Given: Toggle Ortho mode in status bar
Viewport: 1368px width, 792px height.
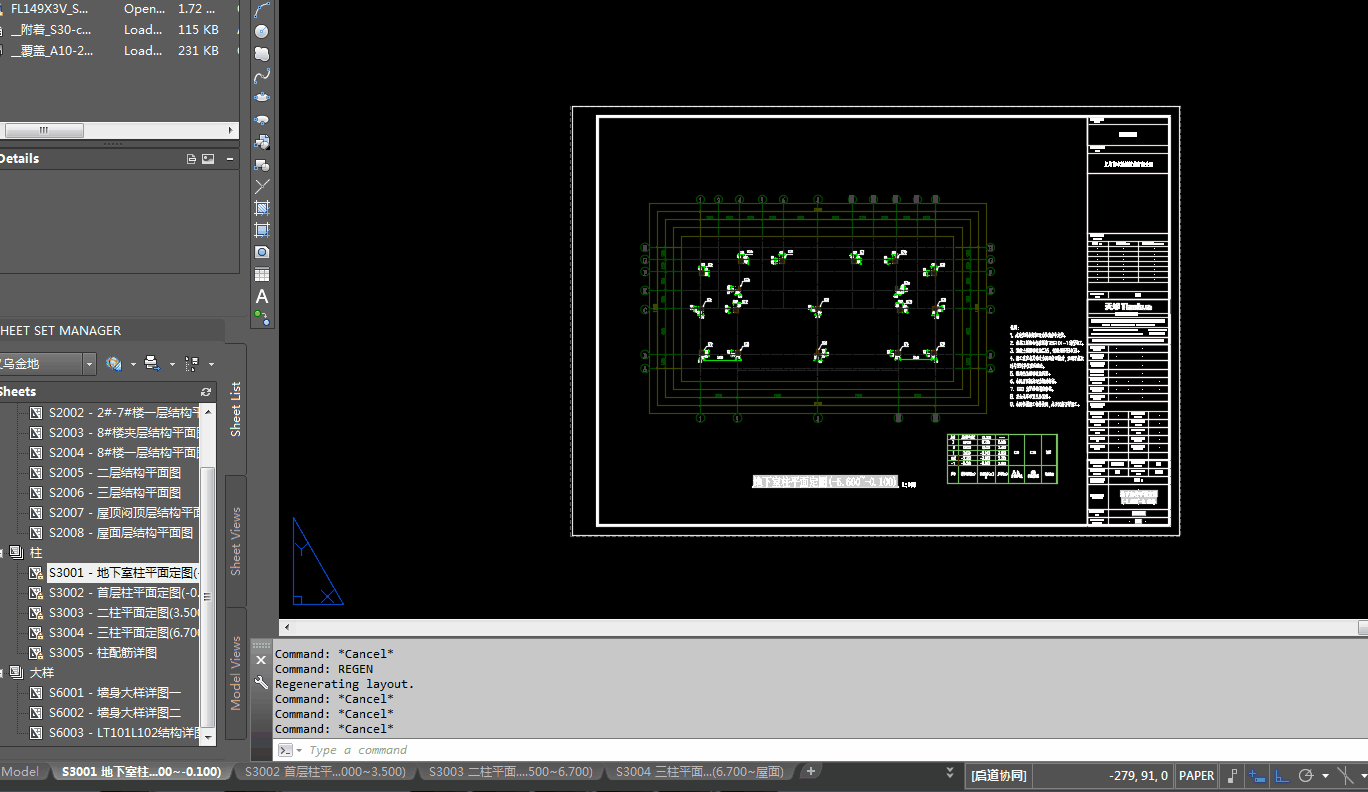Looking at the screenshot, I should [1281, 776].
